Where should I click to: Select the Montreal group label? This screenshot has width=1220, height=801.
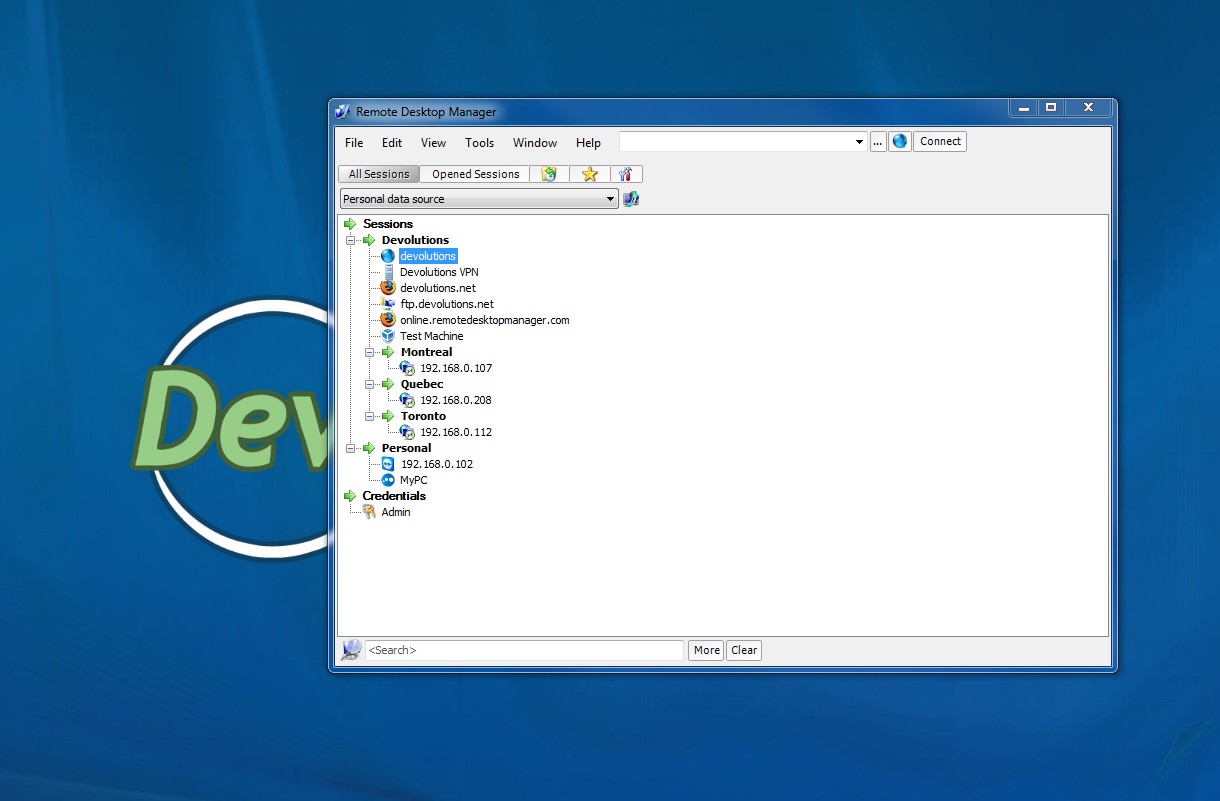pyautogui.click(x=427, y=352)
